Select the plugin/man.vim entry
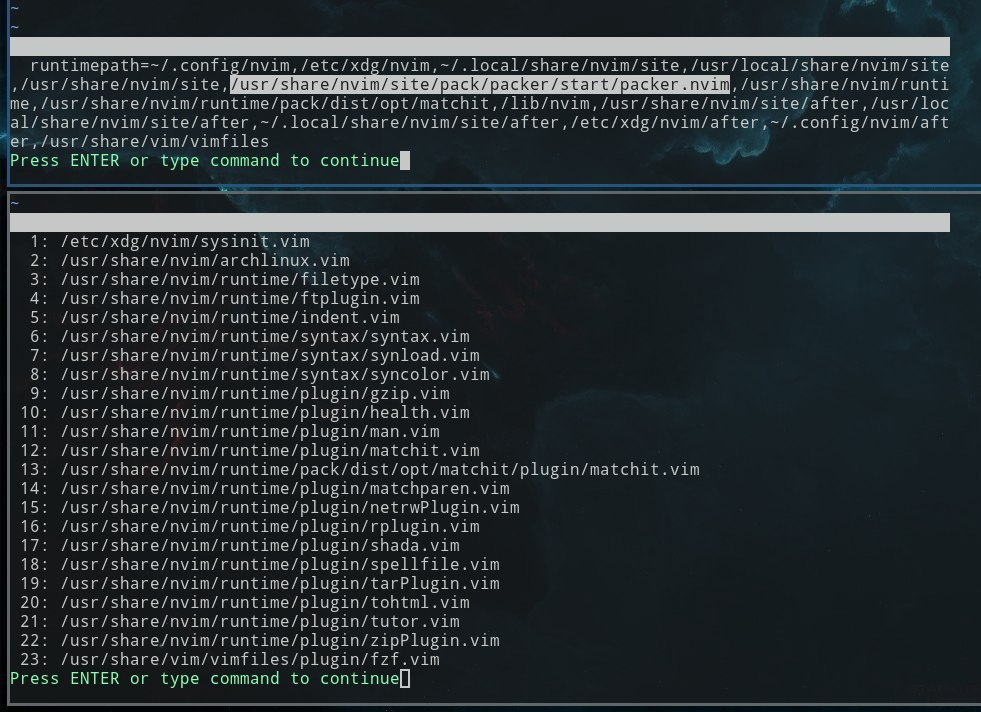Screen dimensions: 981x712 pyautogui.click(x=250, y=431)
